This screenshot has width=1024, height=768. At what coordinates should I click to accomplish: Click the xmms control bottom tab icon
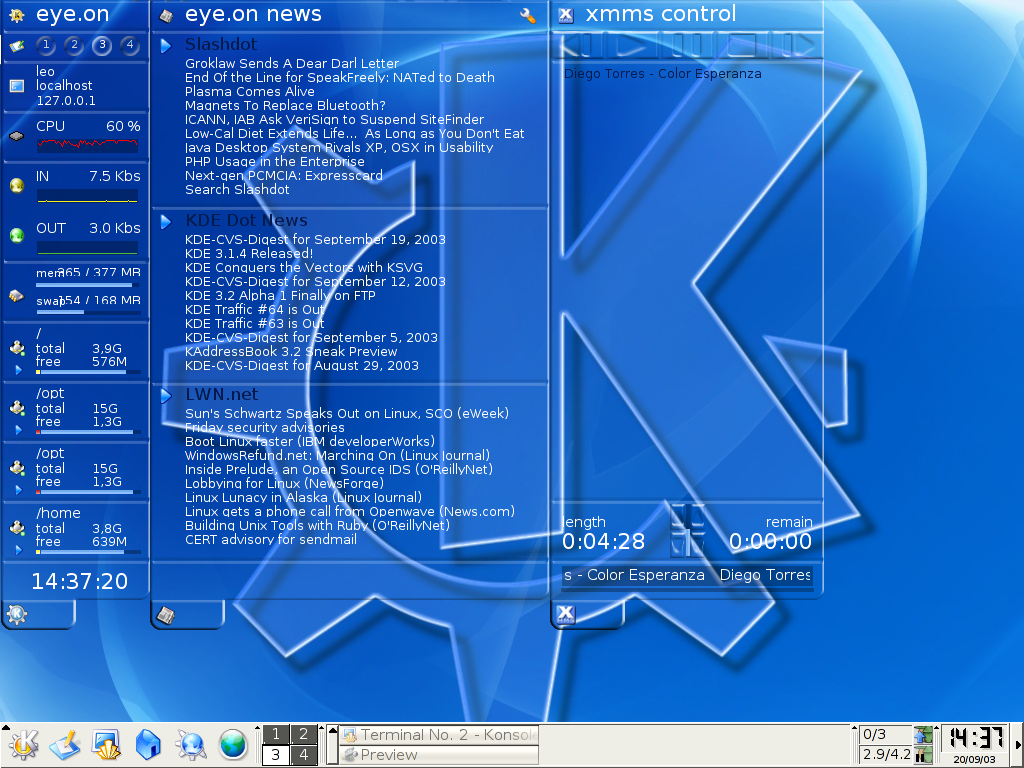(566, 614)
